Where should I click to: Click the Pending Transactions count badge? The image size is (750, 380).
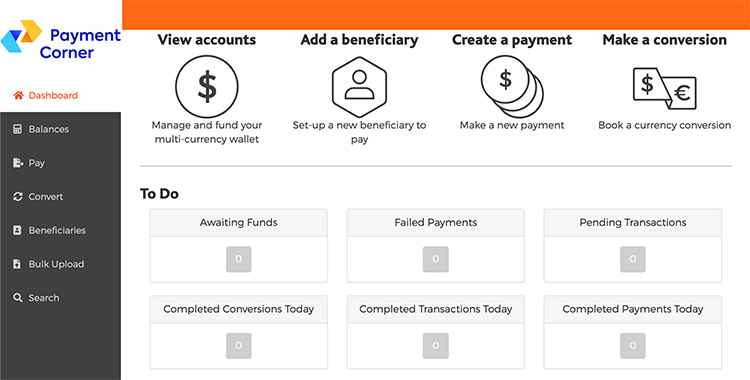point(632,259)
